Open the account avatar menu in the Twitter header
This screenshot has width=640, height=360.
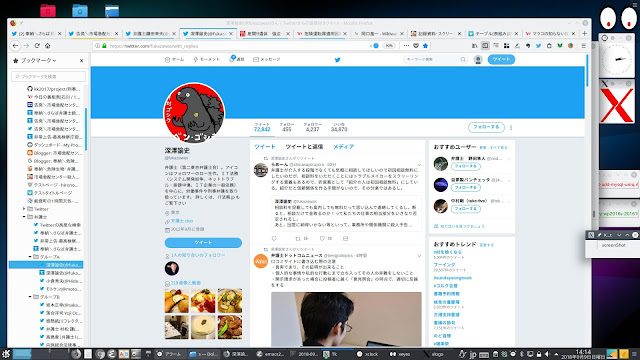tap(478, 60)
